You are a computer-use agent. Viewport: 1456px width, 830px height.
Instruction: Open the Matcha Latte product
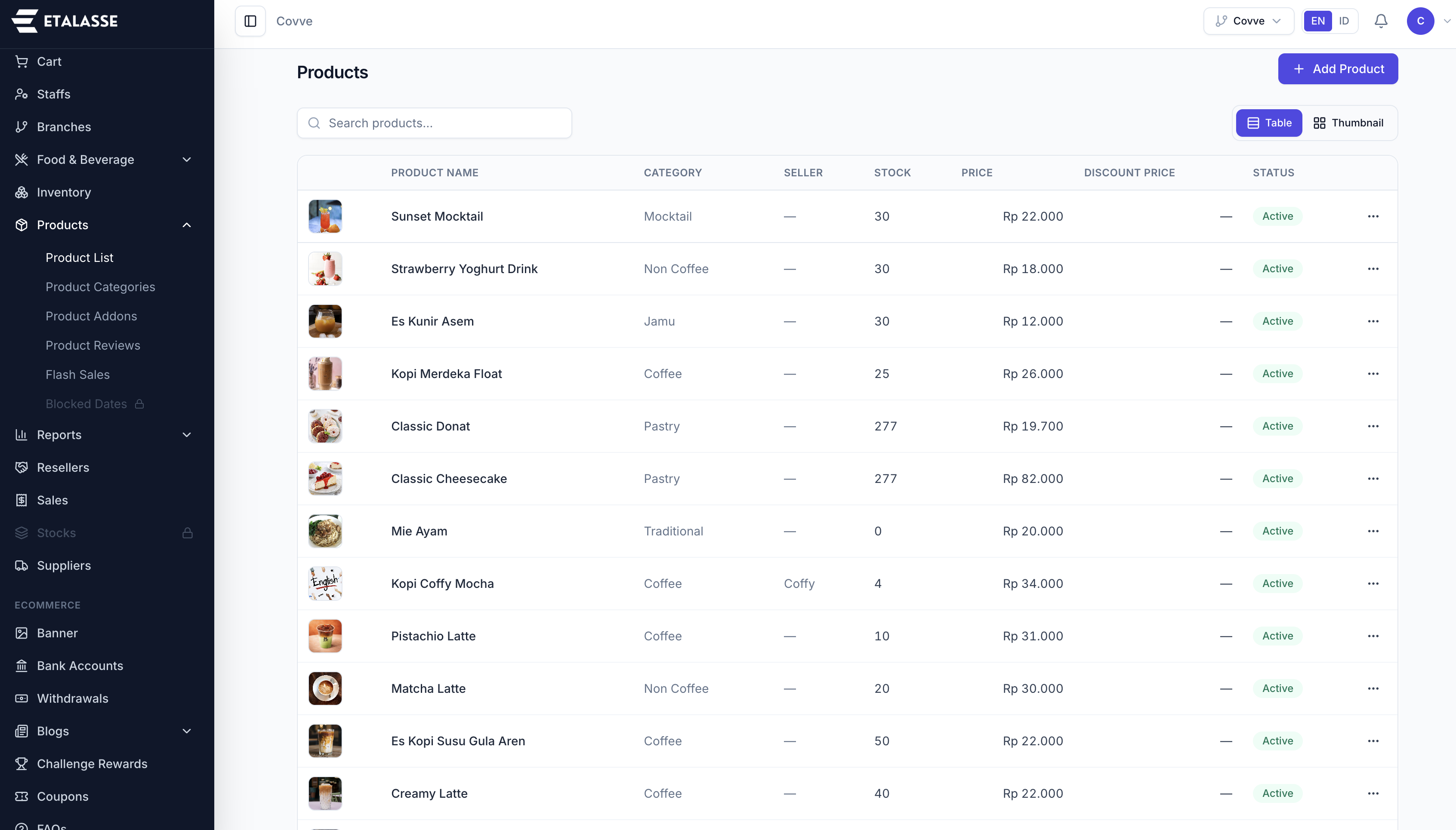428,688
